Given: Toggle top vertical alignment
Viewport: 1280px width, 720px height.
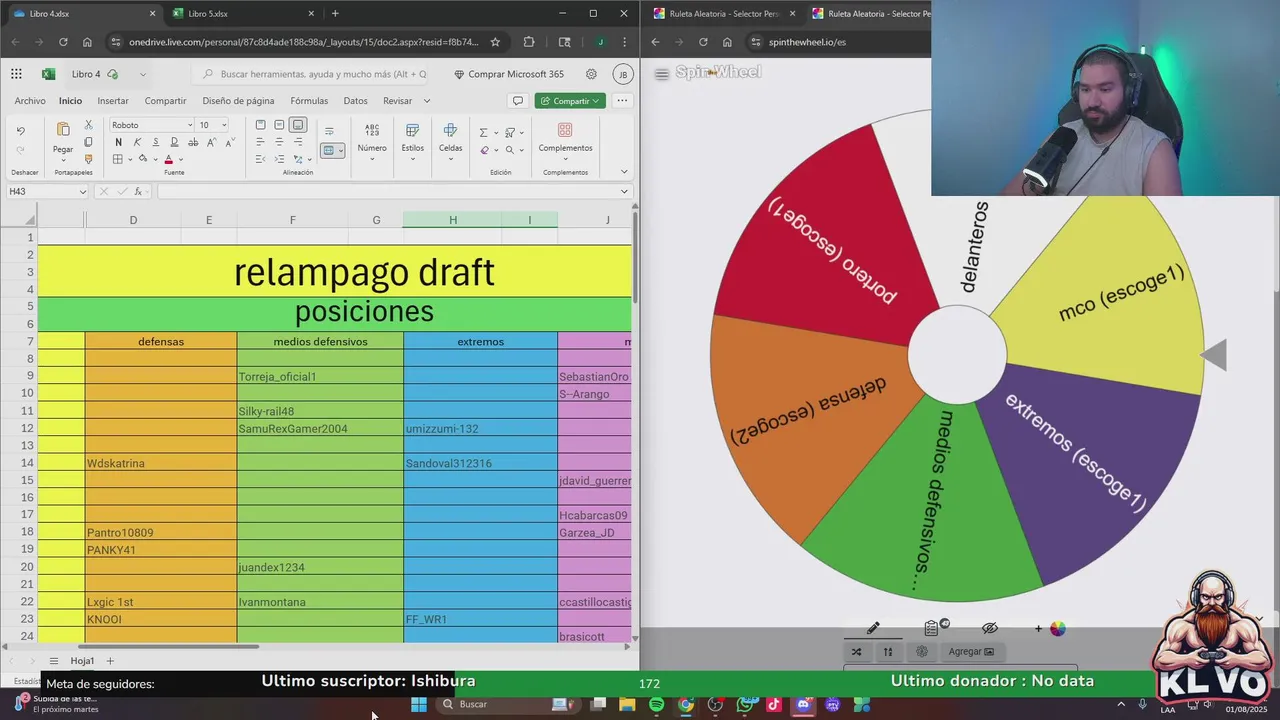Looking at the screenshot, I should (260, 125).
